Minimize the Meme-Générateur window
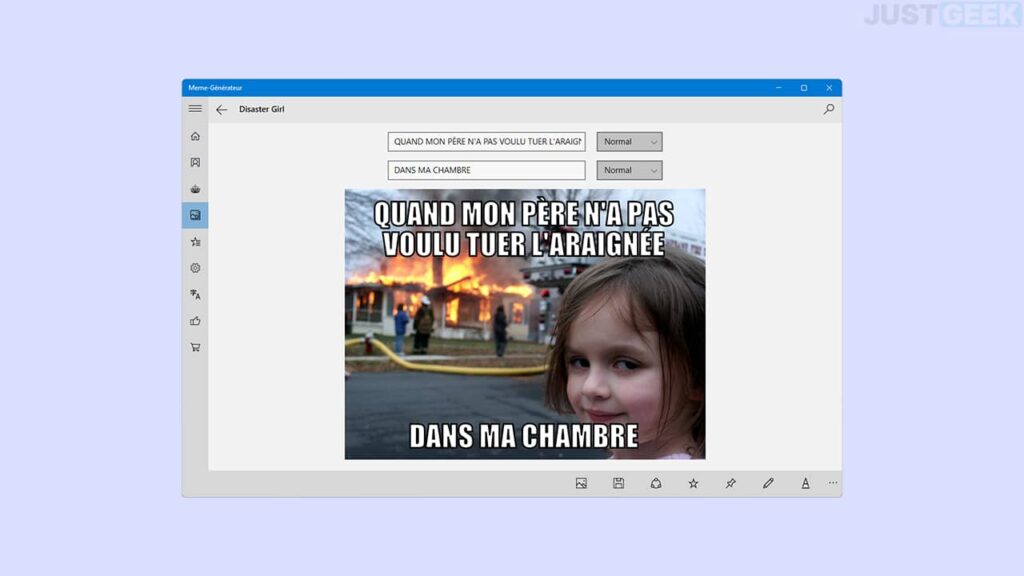Image resolution: width=1024 pixels, height=576 pixels. pyautogui.click(x=778, y=88)
